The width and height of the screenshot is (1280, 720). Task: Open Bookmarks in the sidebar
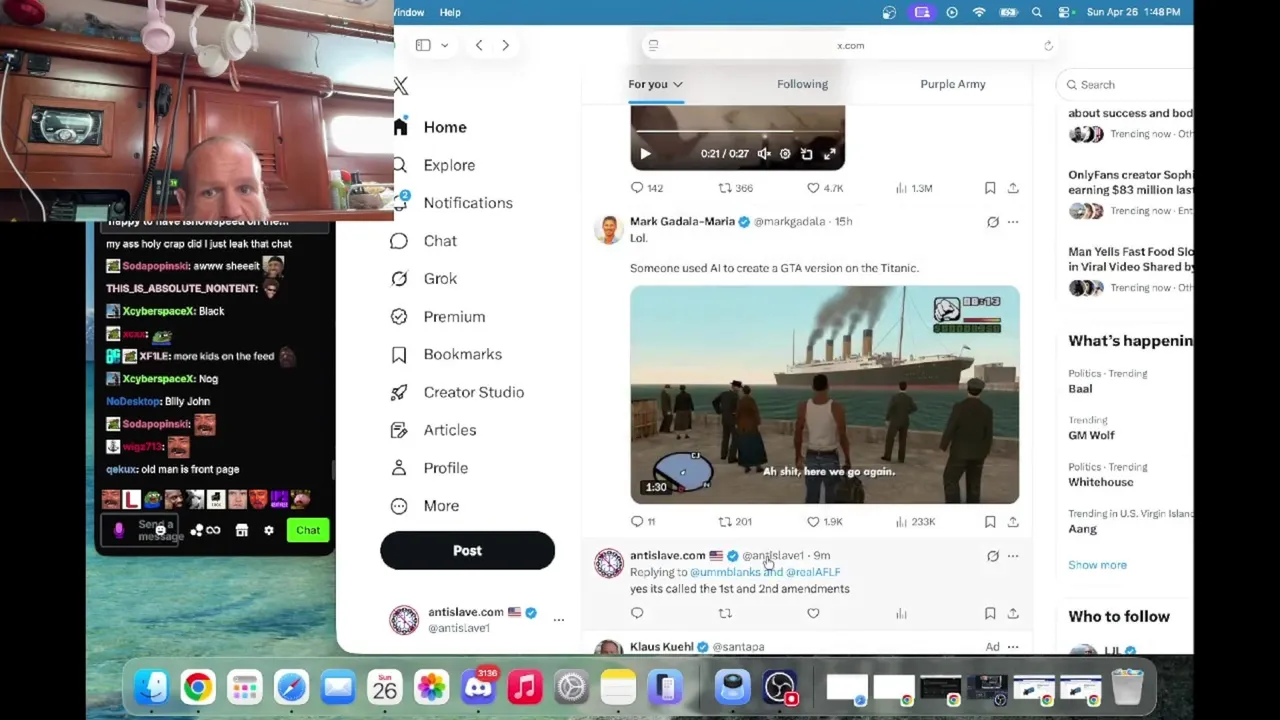[x=447, y=354]
